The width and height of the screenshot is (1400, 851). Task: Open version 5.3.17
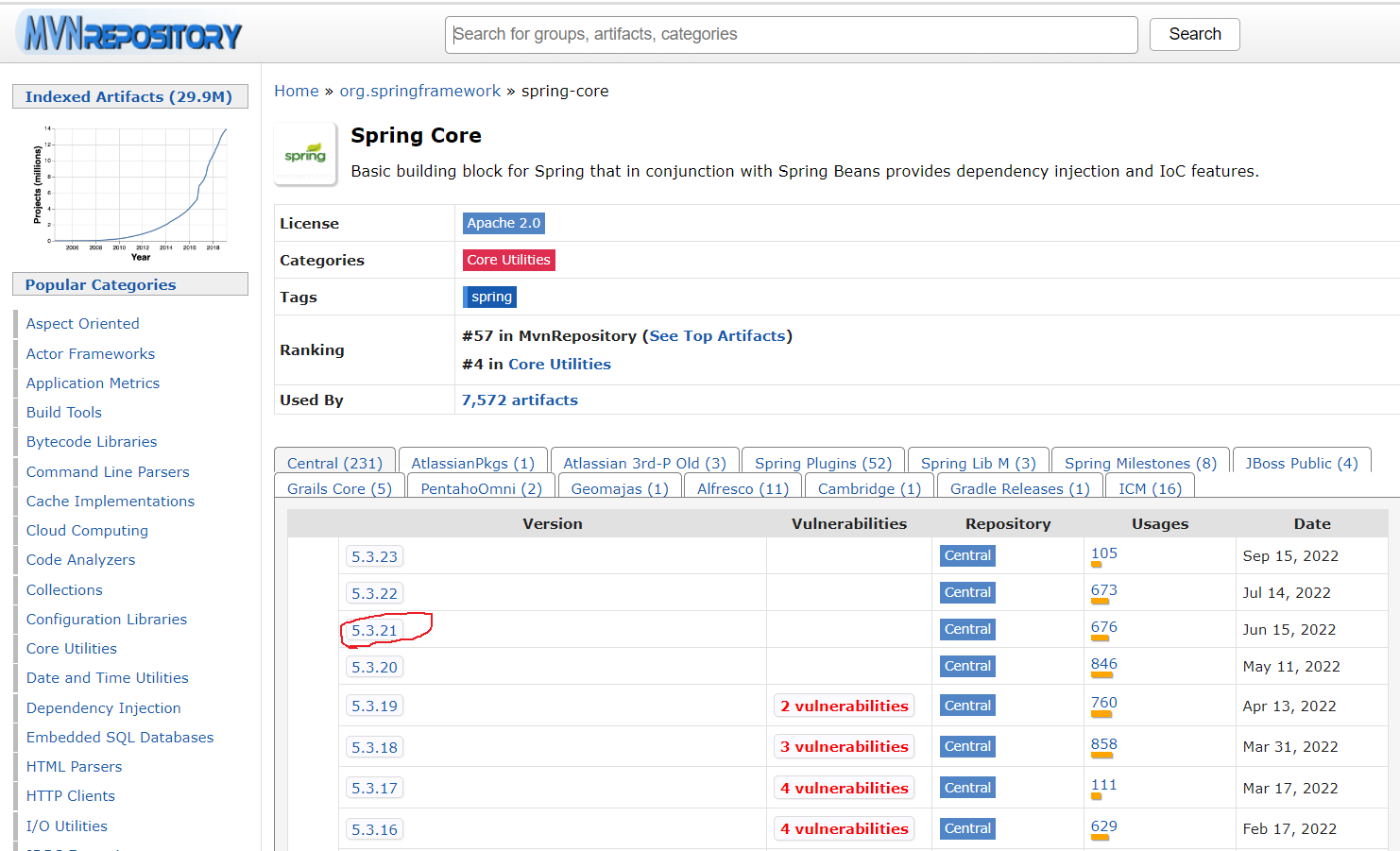coord(374,788)
